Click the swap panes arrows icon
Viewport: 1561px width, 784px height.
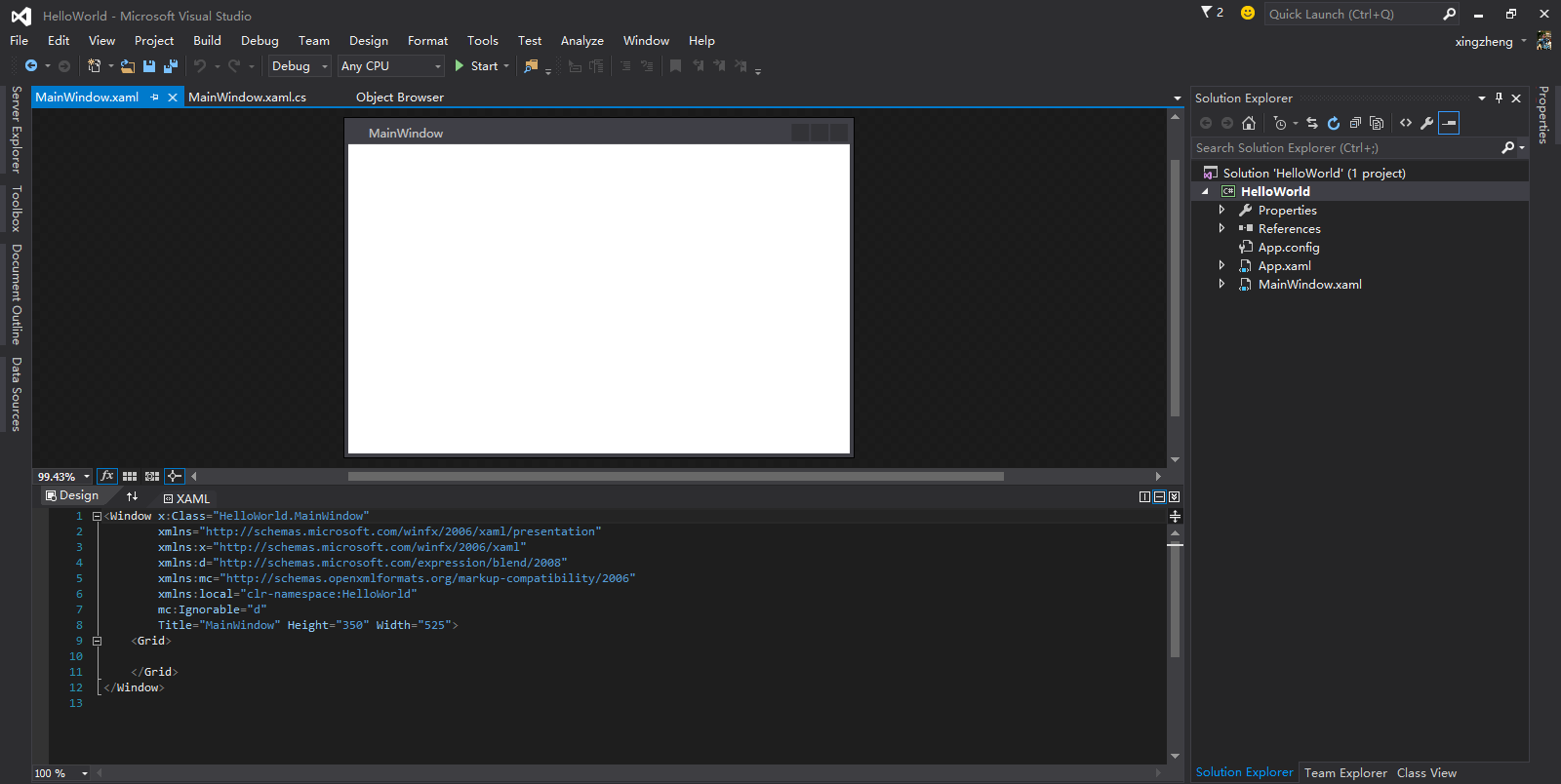tap(133, 496)
